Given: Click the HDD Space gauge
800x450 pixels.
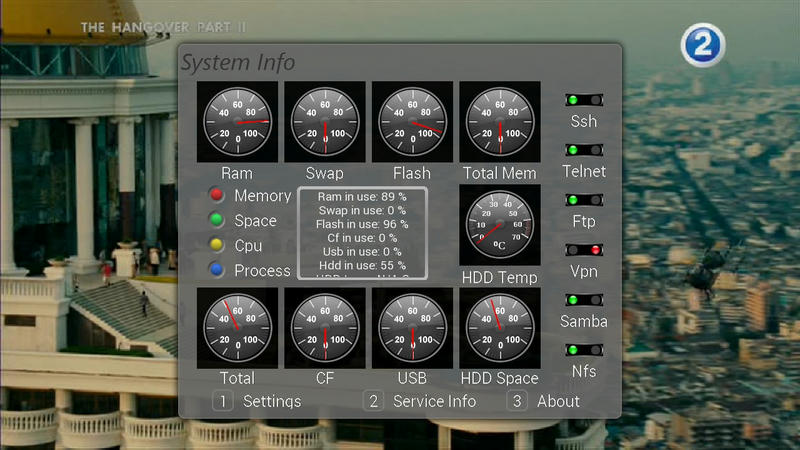Looking at the screenshot, I should point(500,328).
